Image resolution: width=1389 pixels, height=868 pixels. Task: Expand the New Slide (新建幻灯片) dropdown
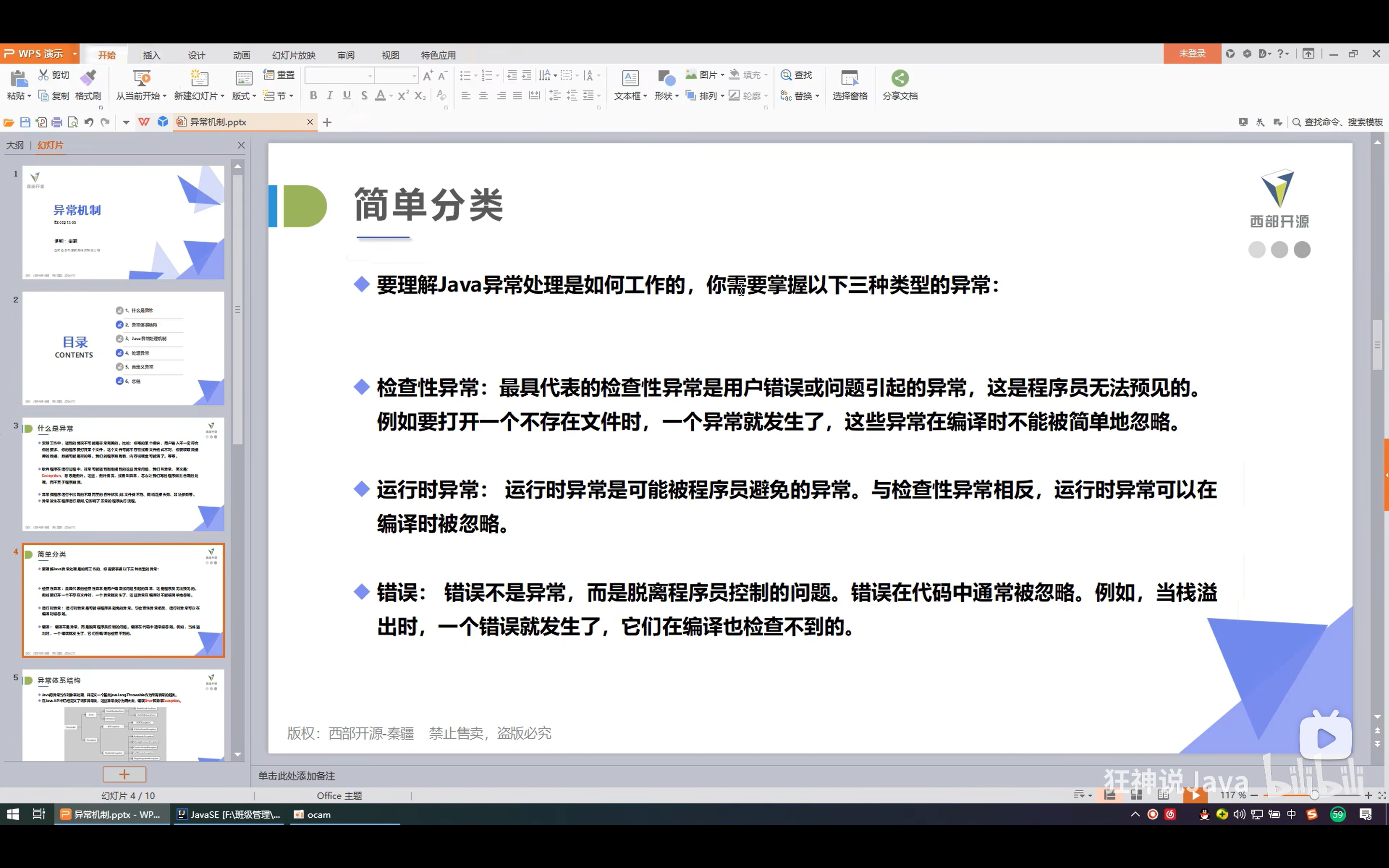[x=222, y=96]
